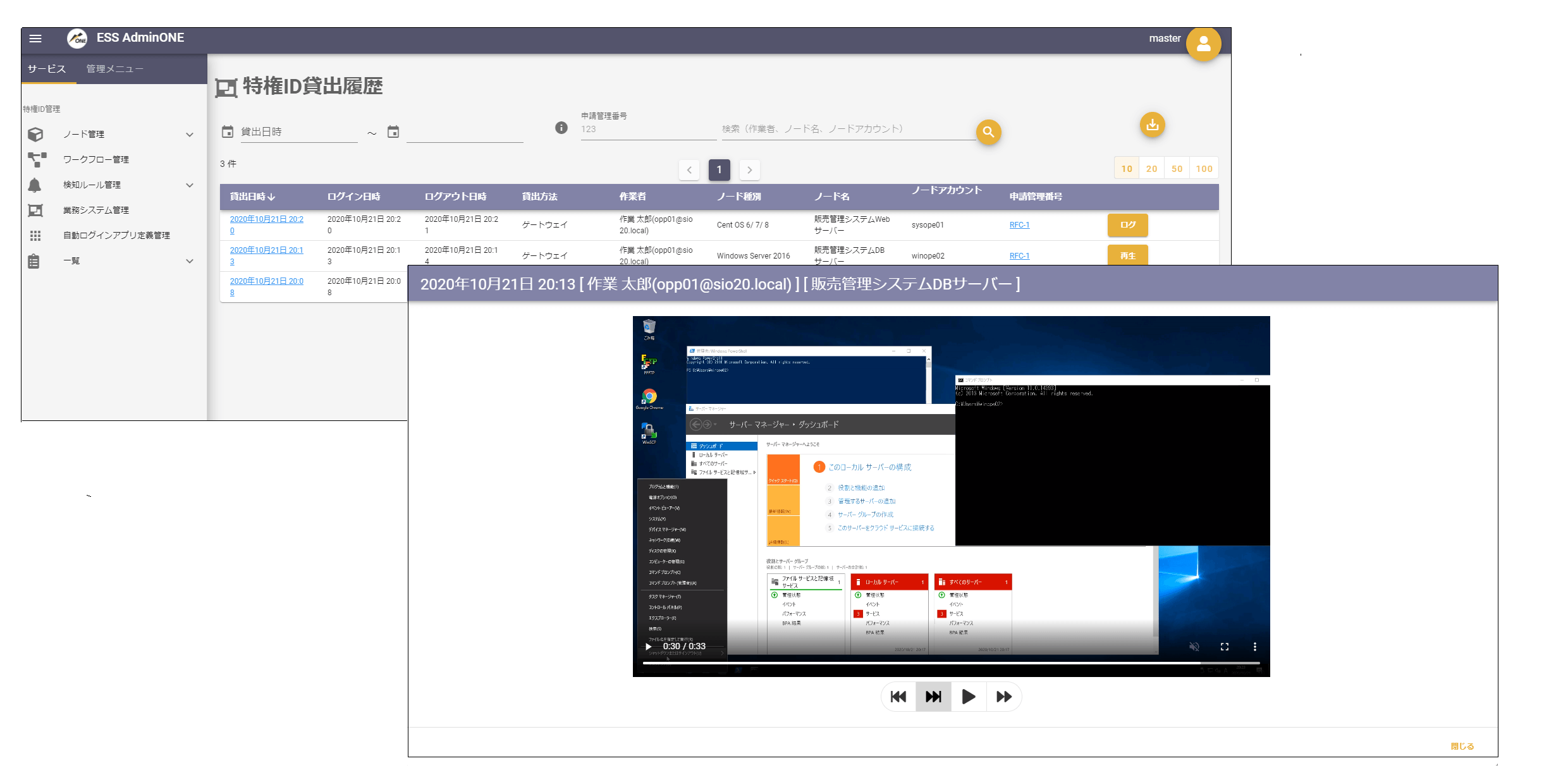Skip to previous recording button
The height and width of the screenshot is (775, 1568).
point(898,697)
